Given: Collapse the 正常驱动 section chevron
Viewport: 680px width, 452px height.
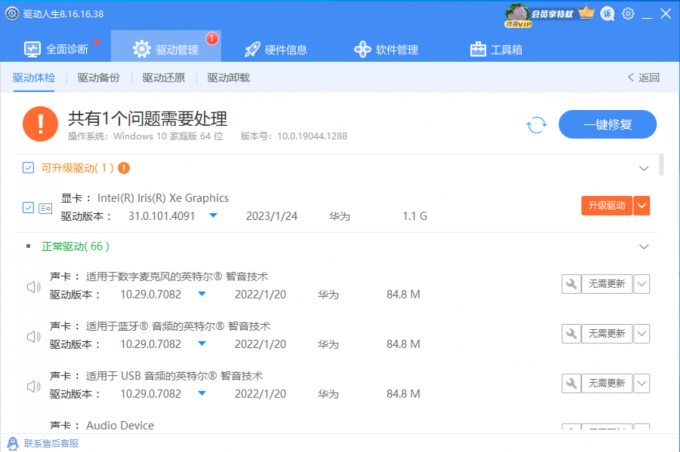Looking at the screenshot, I should [x=644, y=247].
